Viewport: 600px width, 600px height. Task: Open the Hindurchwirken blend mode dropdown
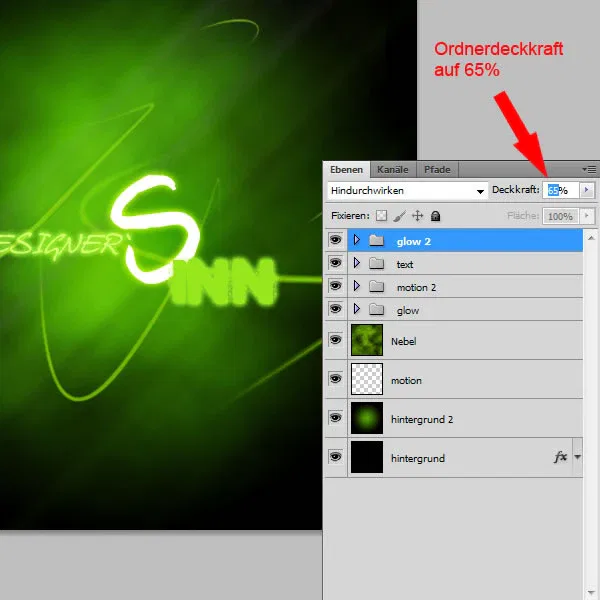point(408,191)
